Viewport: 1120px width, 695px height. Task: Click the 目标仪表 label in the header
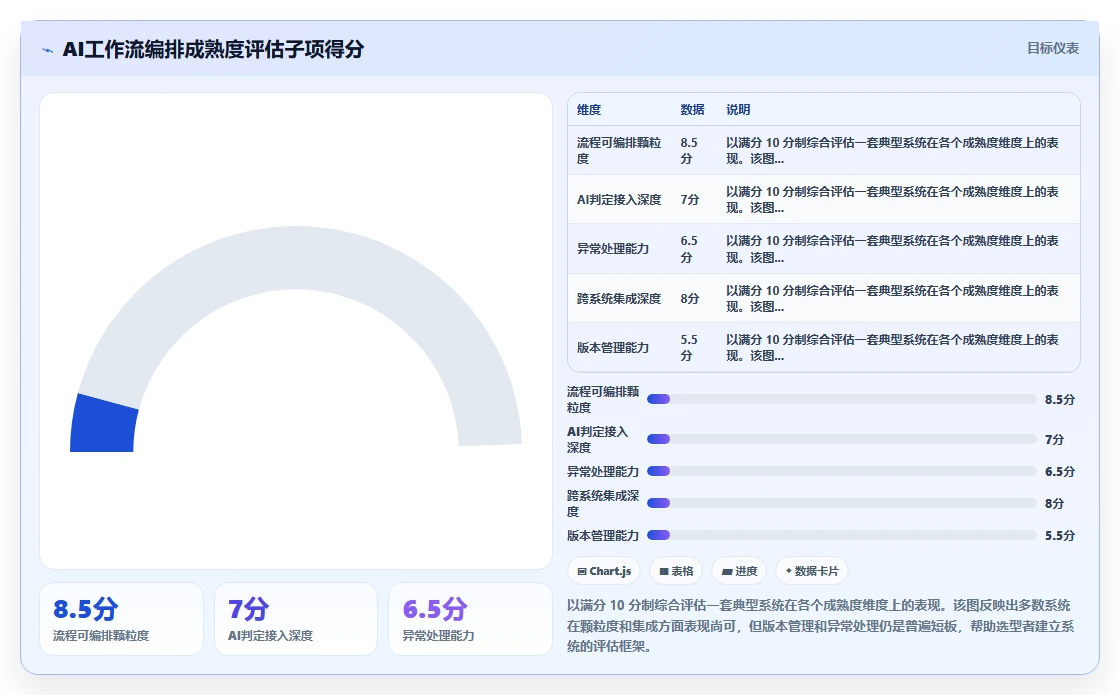tap(1053, 48)
